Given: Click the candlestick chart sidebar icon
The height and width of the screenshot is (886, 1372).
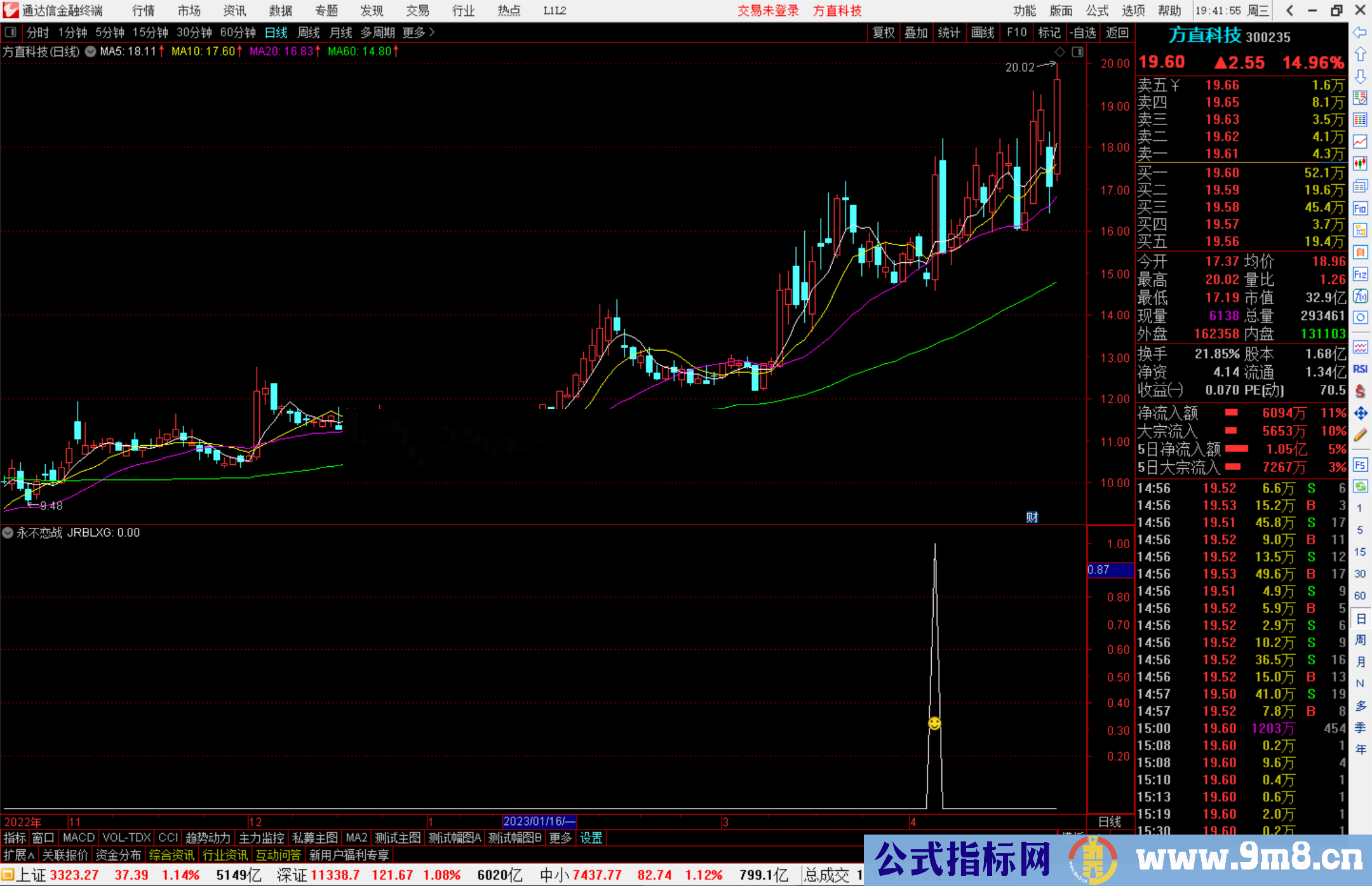Looking at the screenshot, I should coord(1360,163).
